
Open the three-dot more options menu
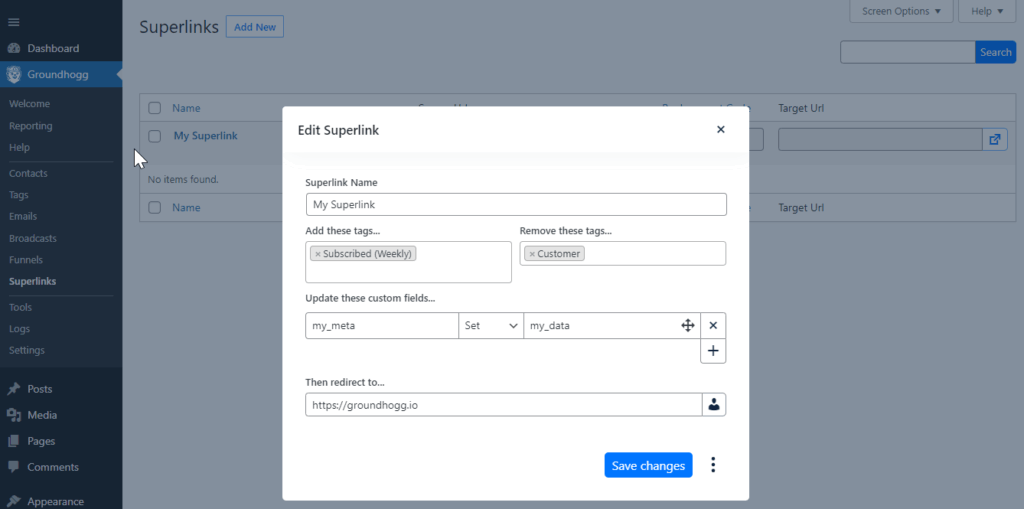click(713, 465)
